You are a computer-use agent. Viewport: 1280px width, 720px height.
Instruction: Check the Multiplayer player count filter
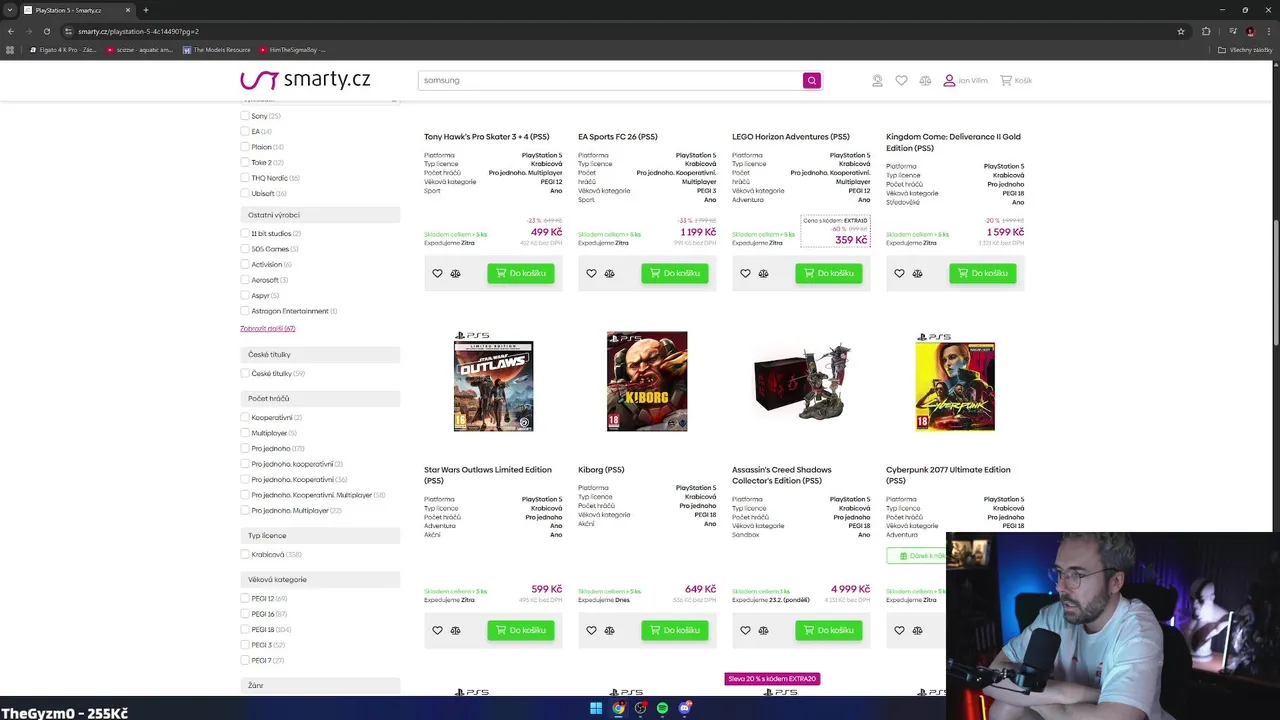[x=245, y=433]
